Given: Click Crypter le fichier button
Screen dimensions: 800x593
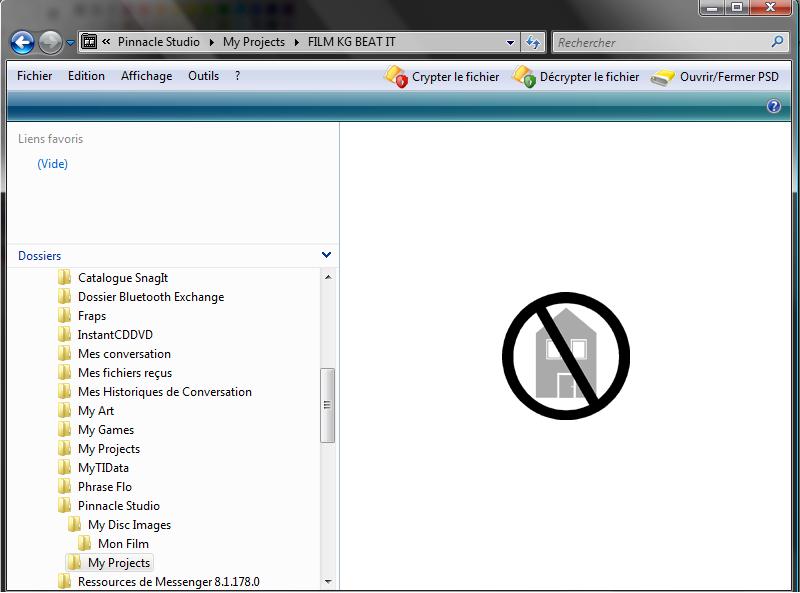Looking at the screenshot, I should tap(442, 77).
